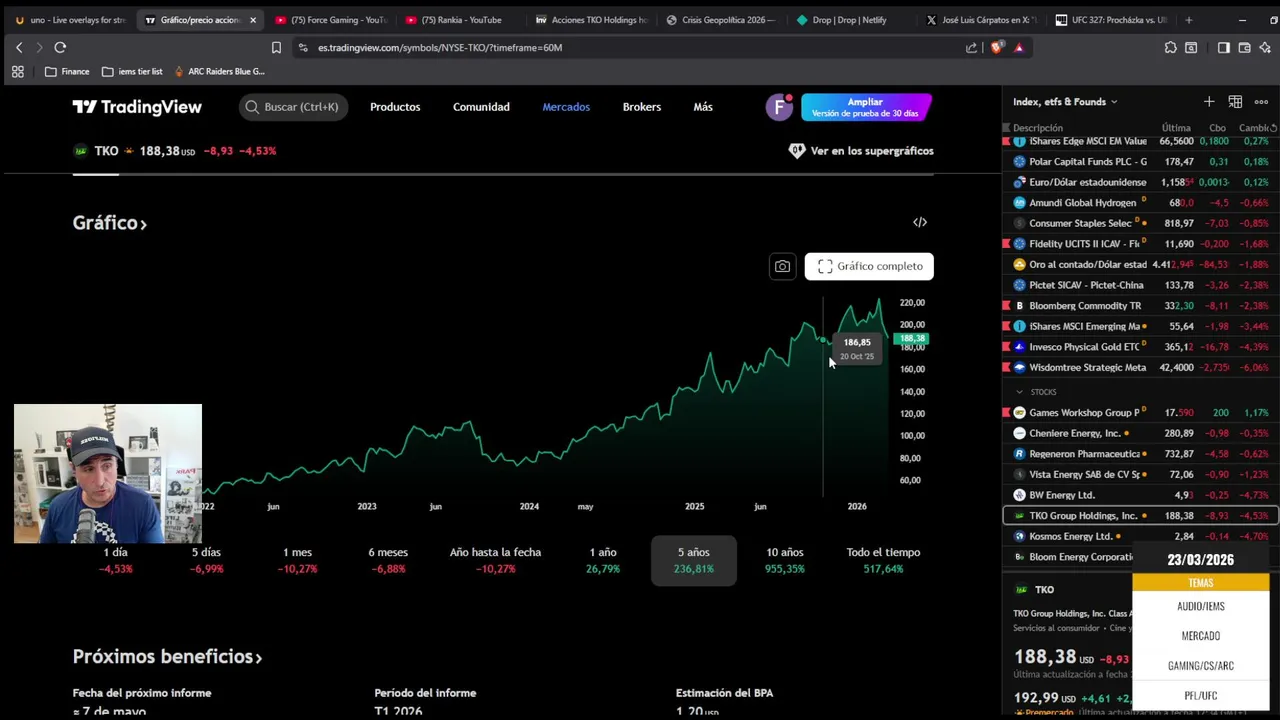
Task: Open the Brave Rewards triangle icon
Action: [1019, 47]
